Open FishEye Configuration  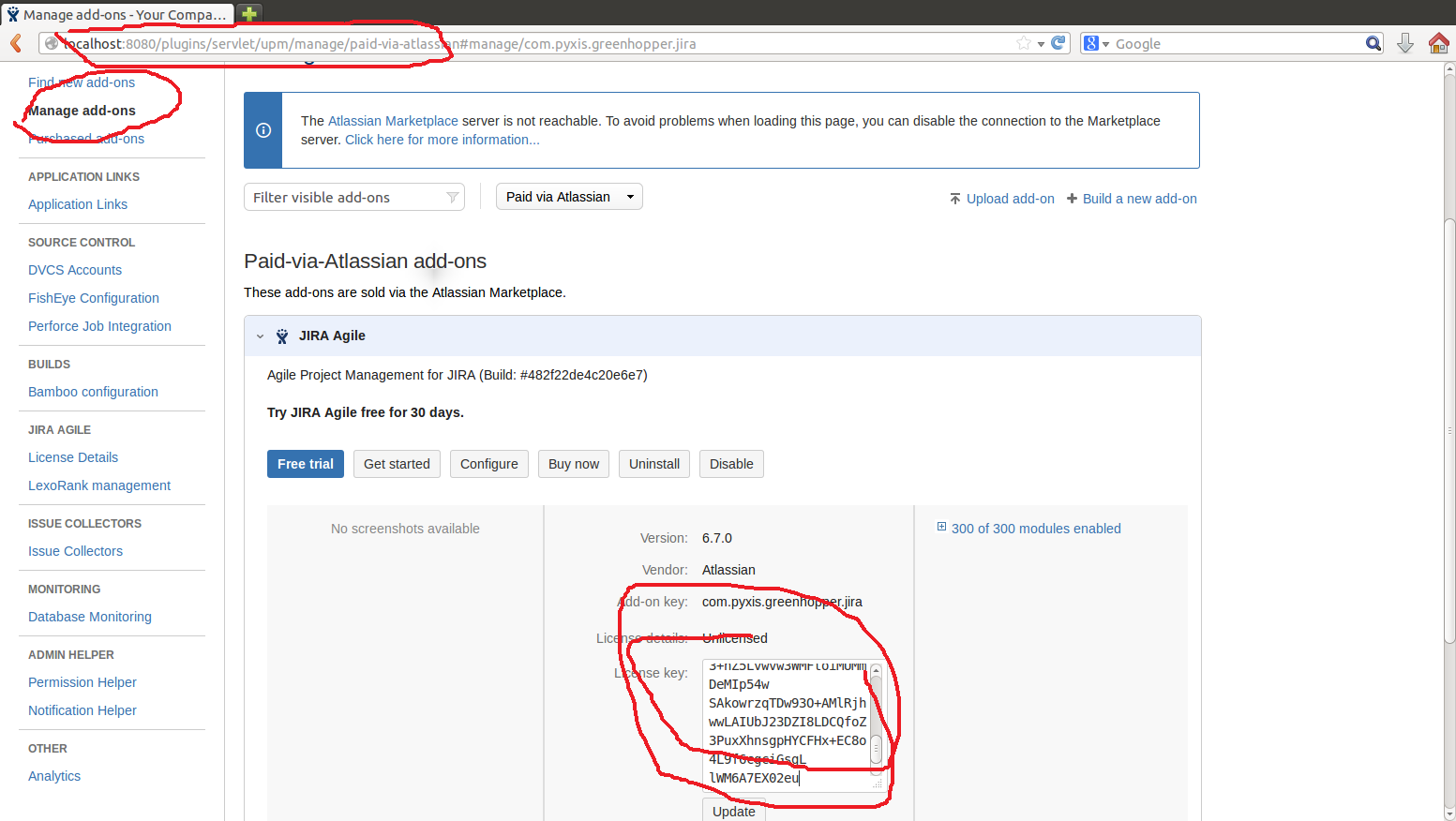(94, 298)
